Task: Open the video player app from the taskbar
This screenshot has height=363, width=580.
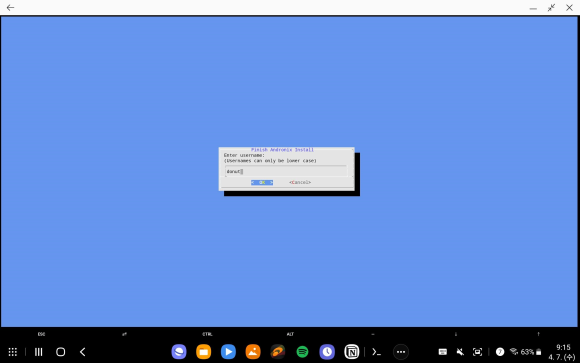Action: pyautogui.click(x=228, y=352)
